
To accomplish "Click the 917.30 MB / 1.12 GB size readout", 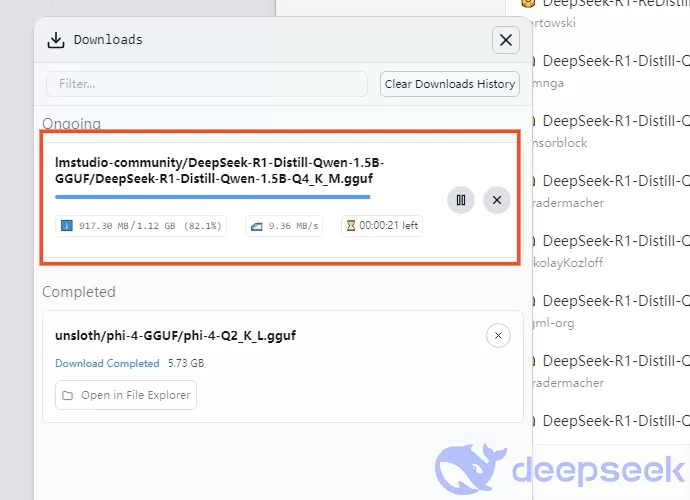I will pos(141,226).
